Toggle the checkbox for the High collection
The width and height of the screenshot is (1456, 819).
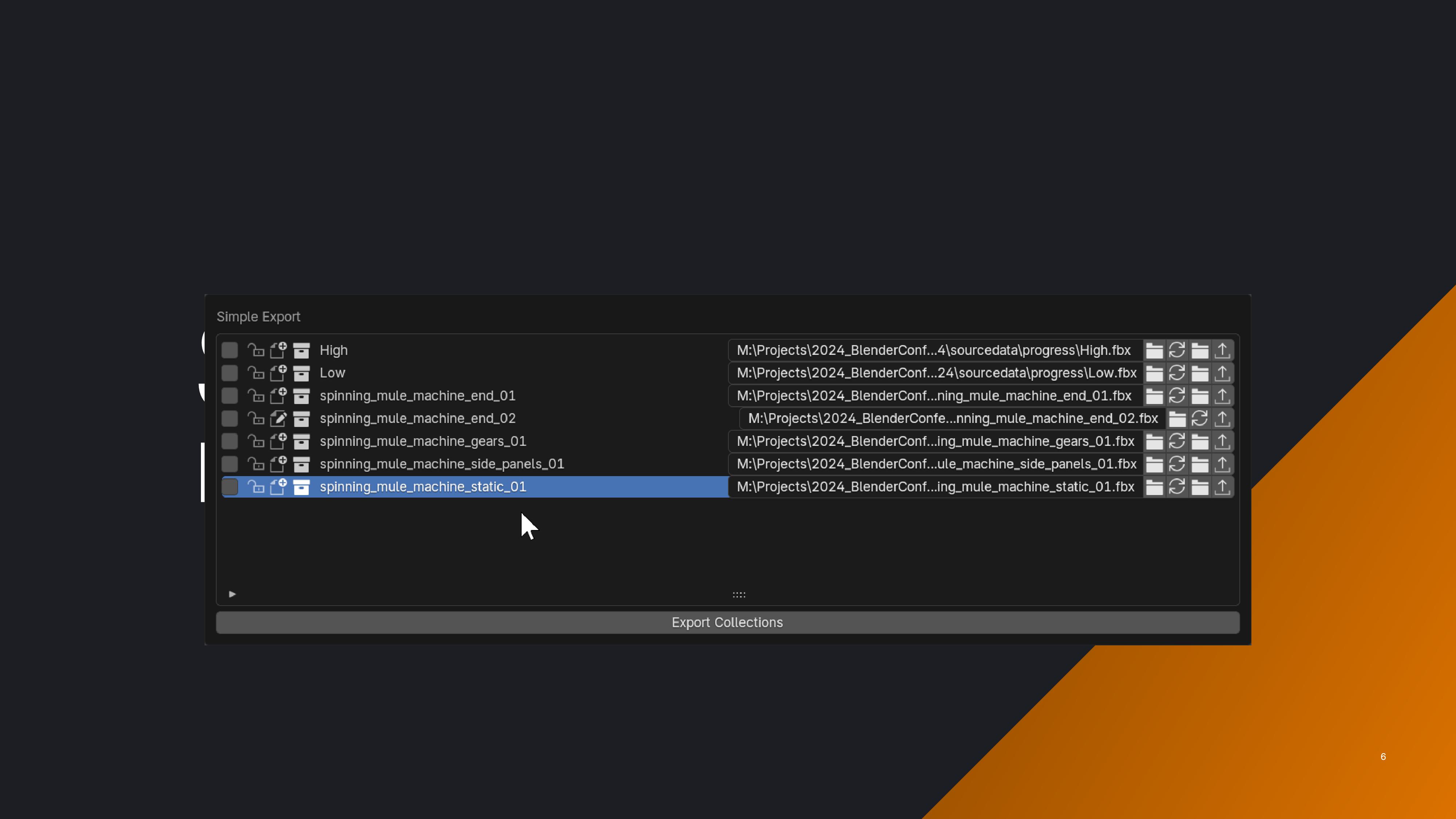click(229, 350)
